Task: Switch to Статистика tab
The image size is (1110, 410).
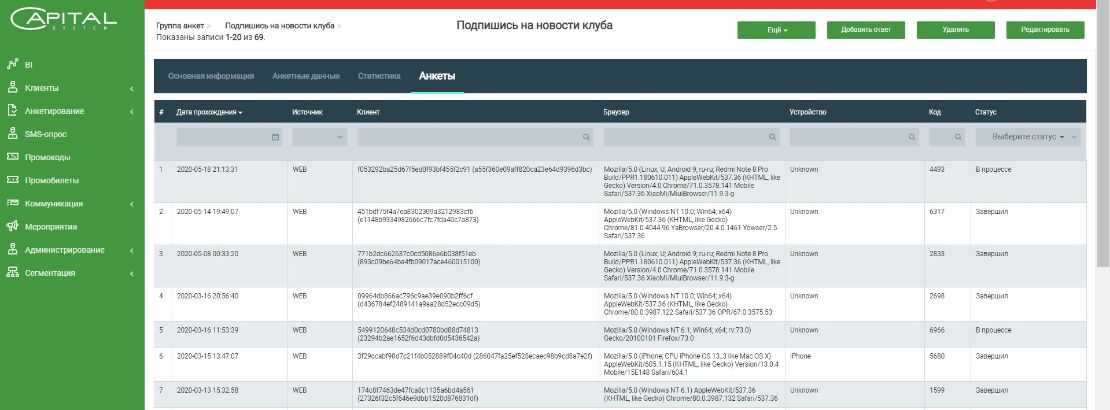Action: coord(379,76)
